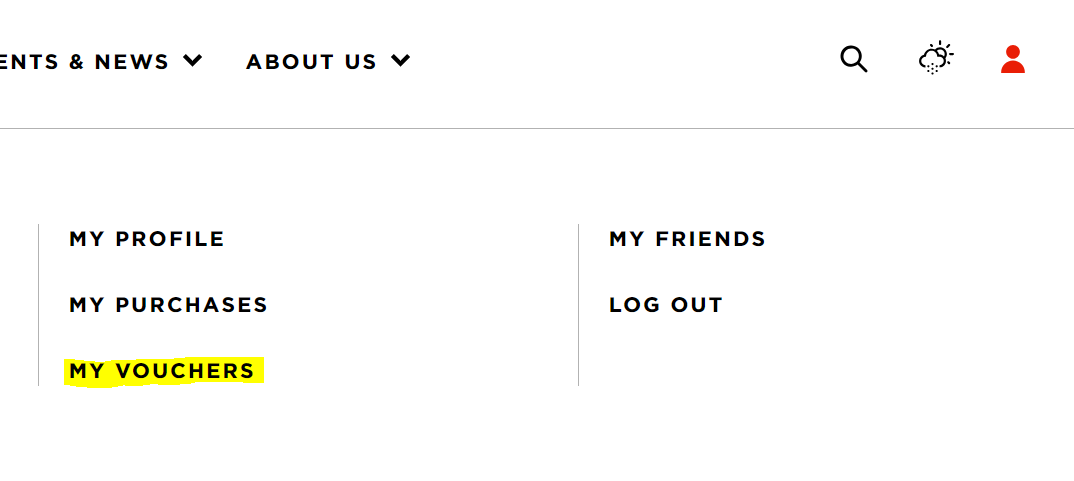
Task: Check snow and sun weather report icon
Action: [936, 58]
